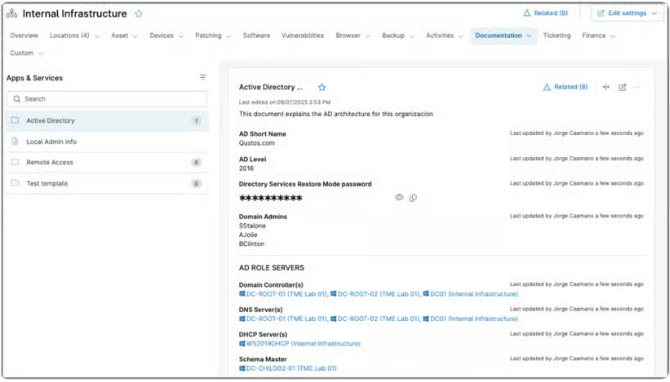The width and height of the screenshot is (670, 382).
Task: Click the Local Admin info document icon
Action: pos(15,141)
